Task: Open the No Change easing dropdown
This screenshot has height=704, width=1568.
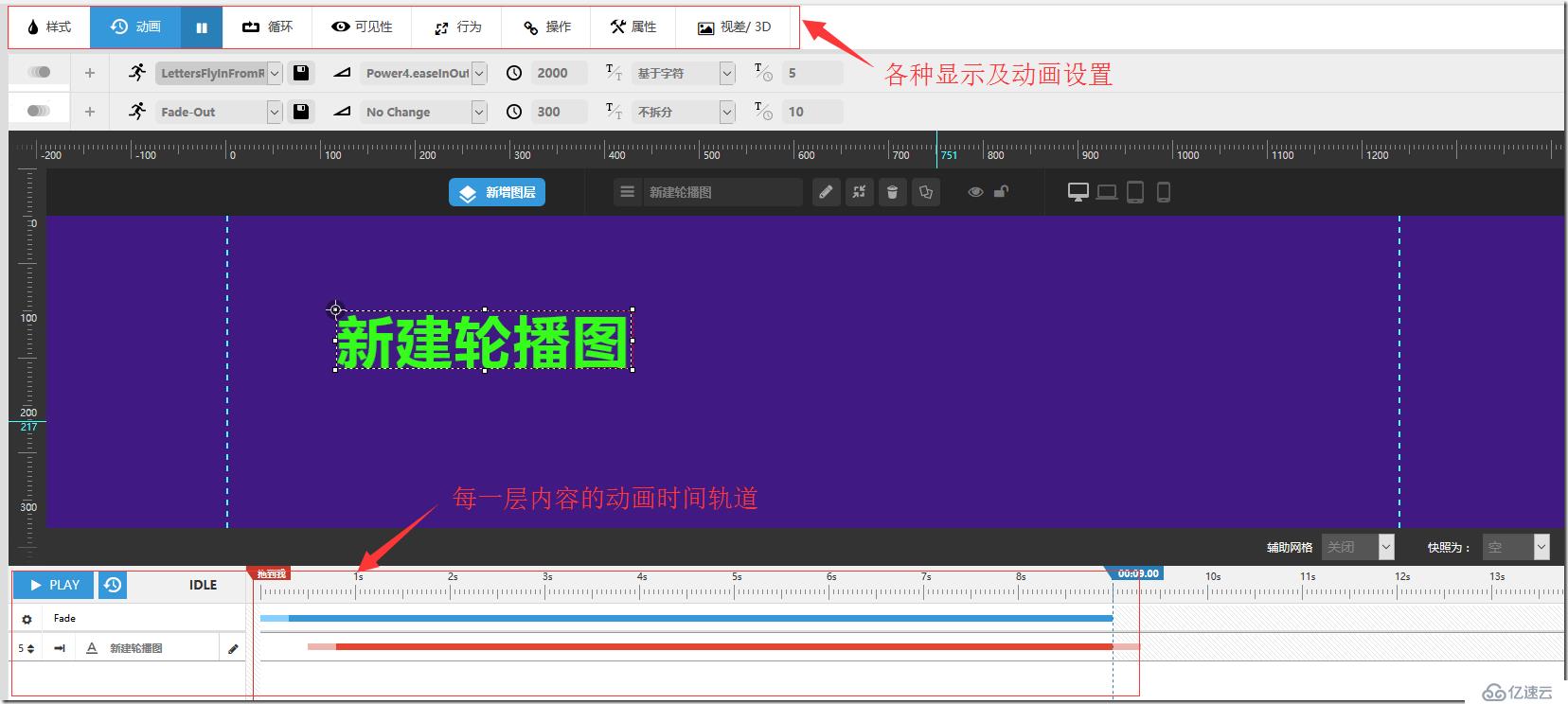Action: pos(424,112)
